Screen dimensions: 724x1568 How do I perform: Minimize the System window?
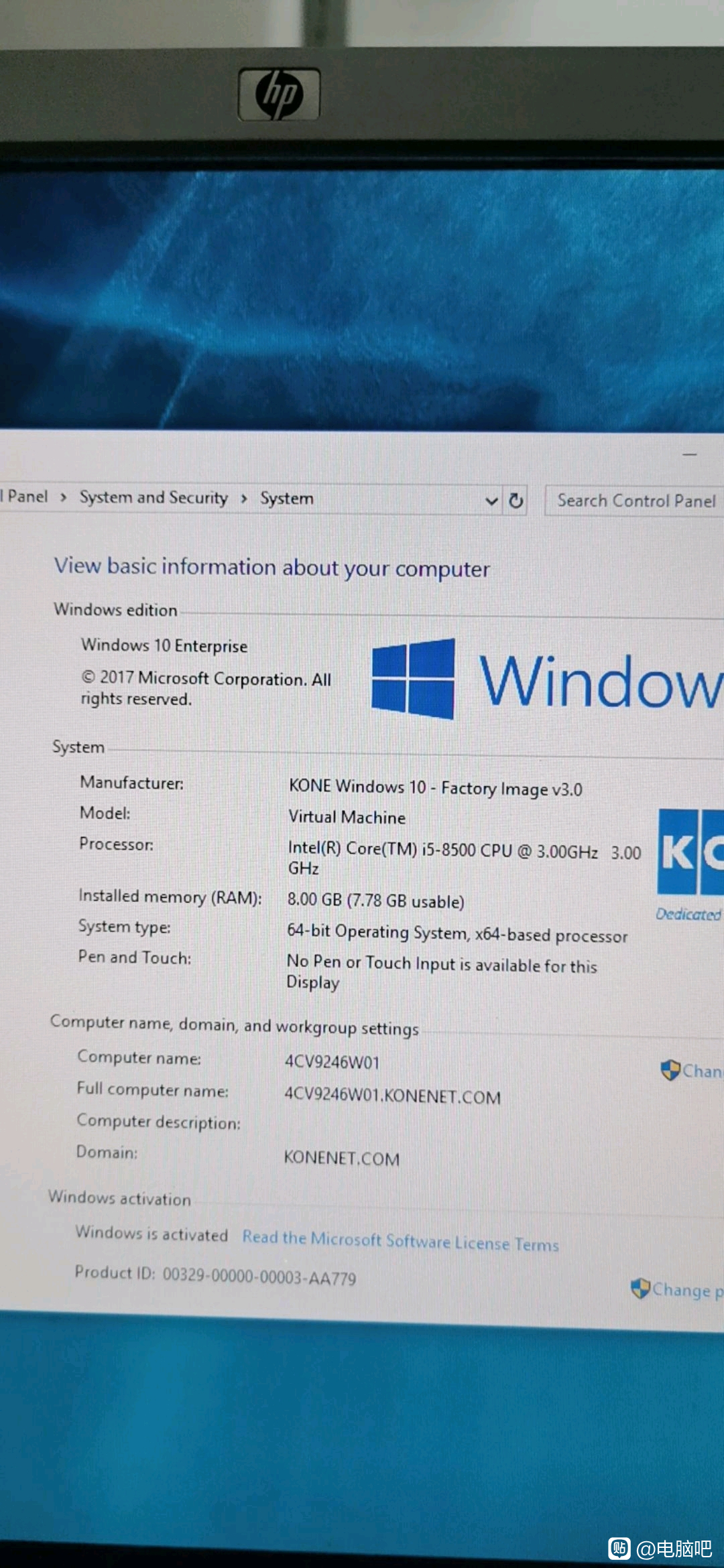coord(690,455)
